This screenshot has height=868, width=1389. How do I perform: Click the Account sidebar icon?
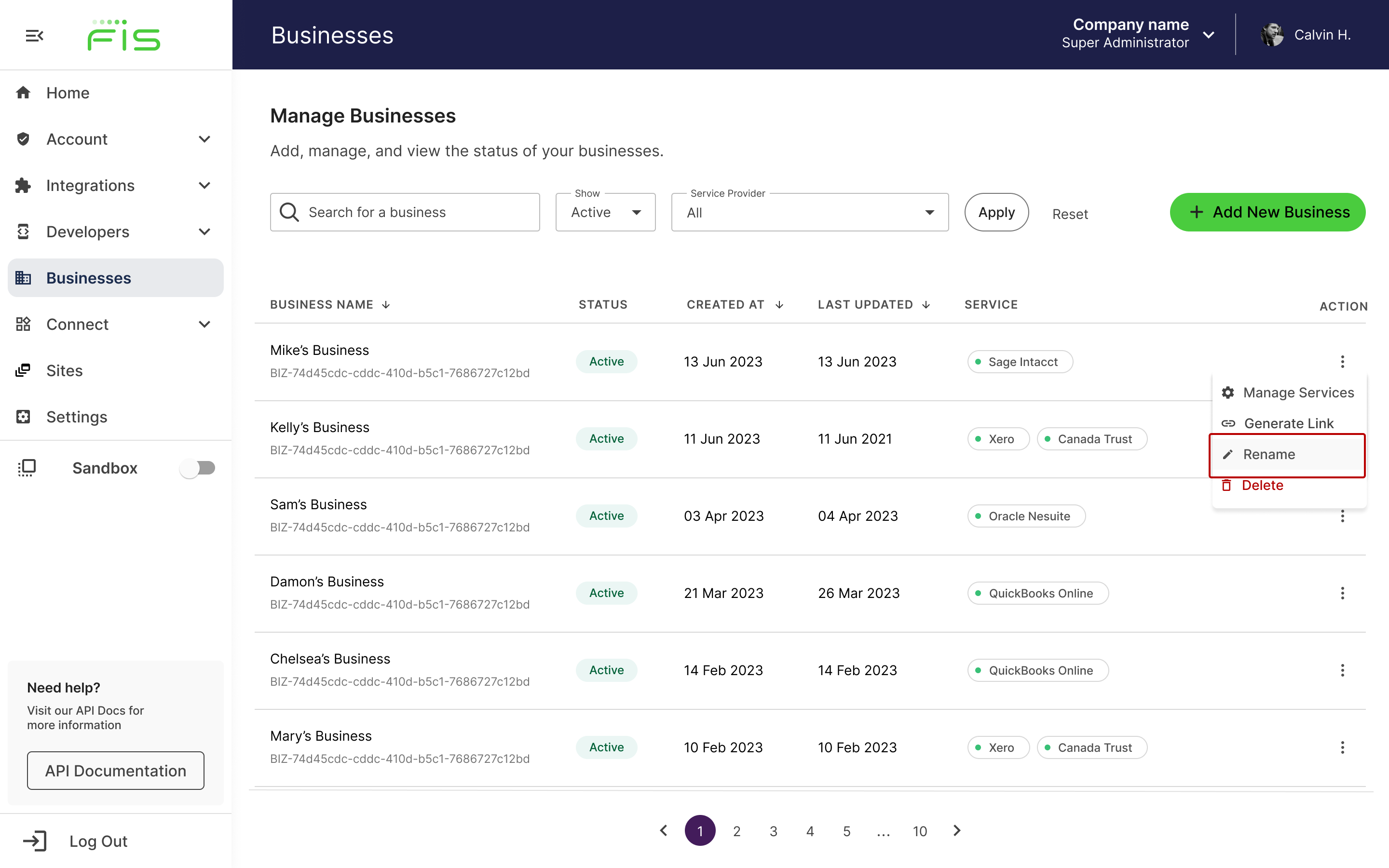coord(24,138)
